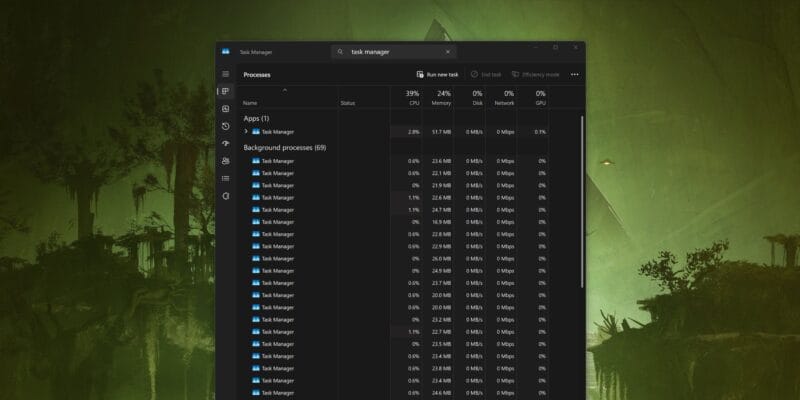Click the process icon in the 22.6 MB row
The width and height of the screenshot is (800, 400).
pos(256,197)
